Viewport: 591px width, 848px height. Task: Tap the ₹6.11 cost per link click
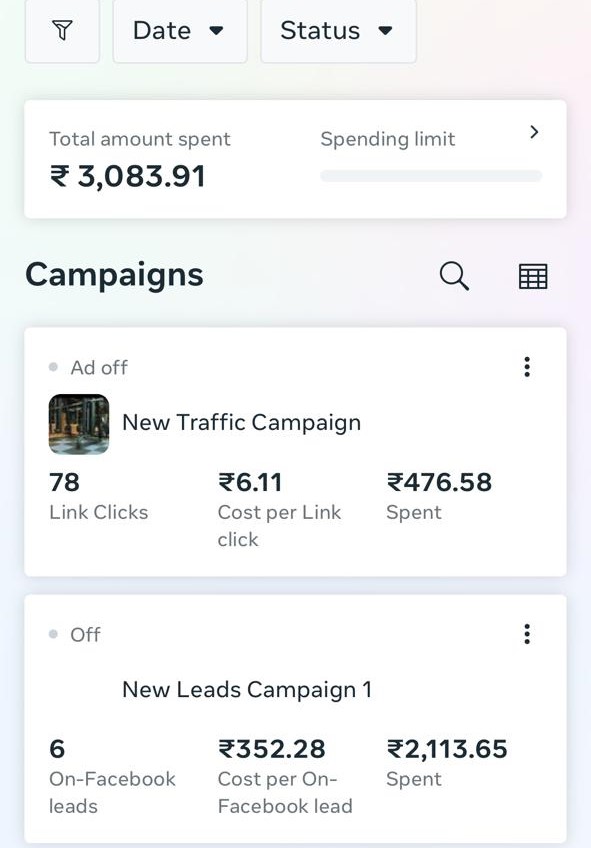tap(280, 509)
